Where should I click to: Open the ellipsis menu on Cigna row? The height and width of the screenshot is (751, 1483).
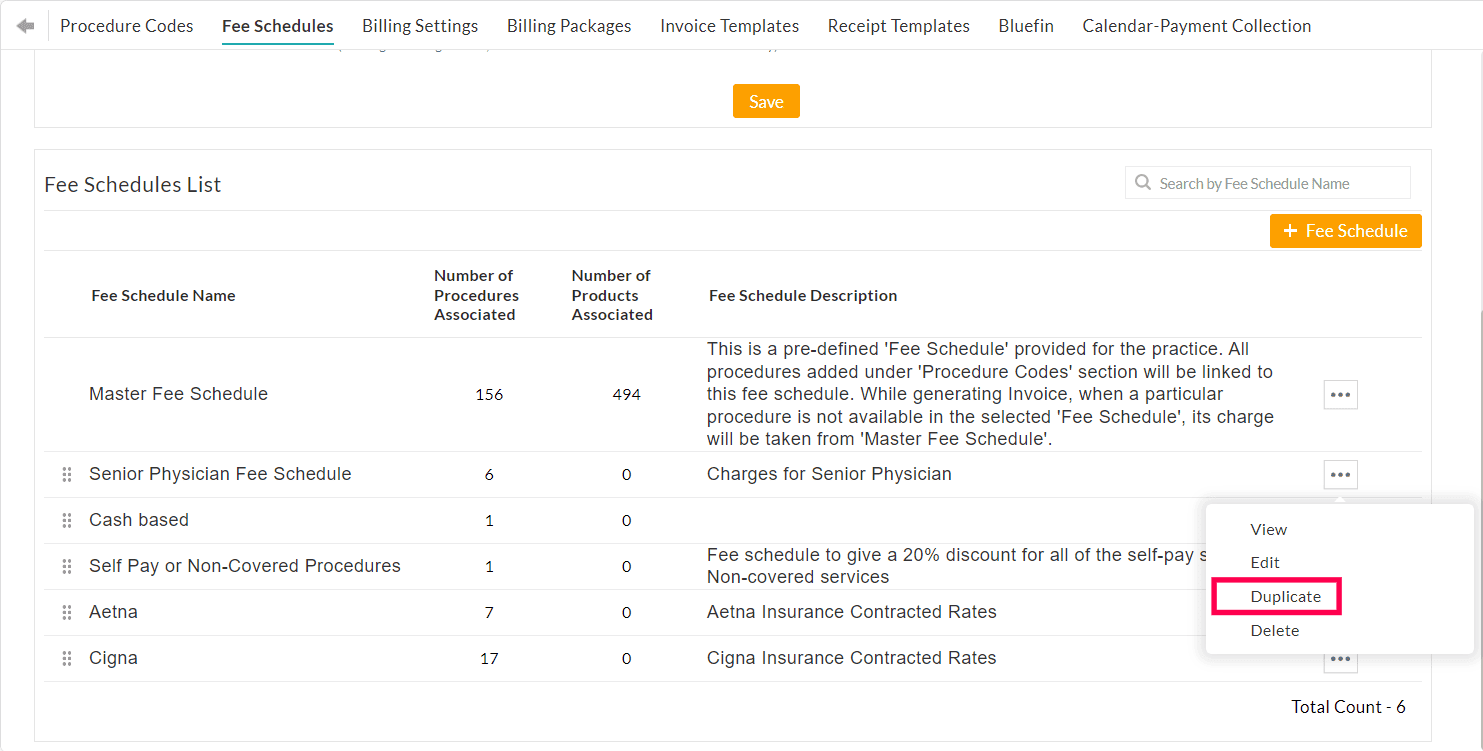(1340, 658)
